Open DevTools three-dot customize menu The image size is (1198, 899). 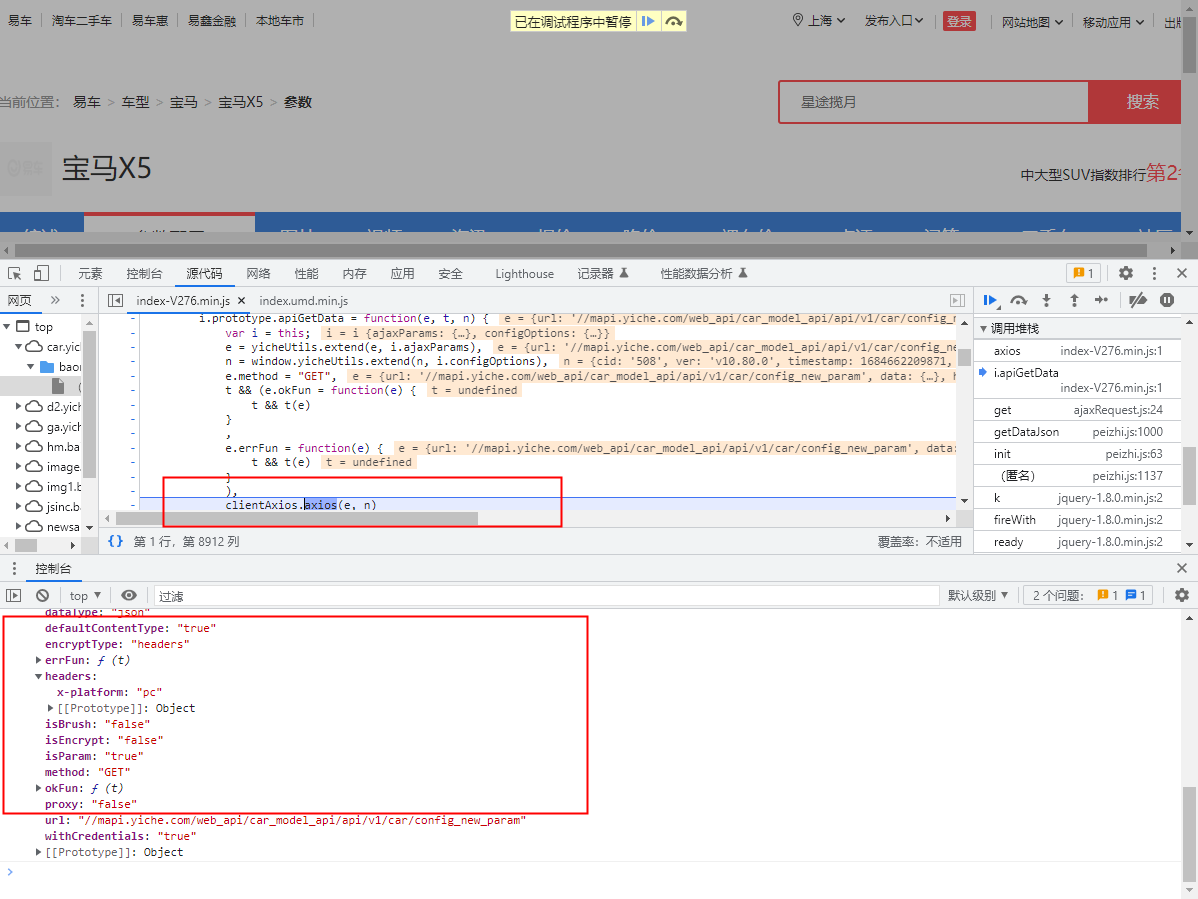1154,273
